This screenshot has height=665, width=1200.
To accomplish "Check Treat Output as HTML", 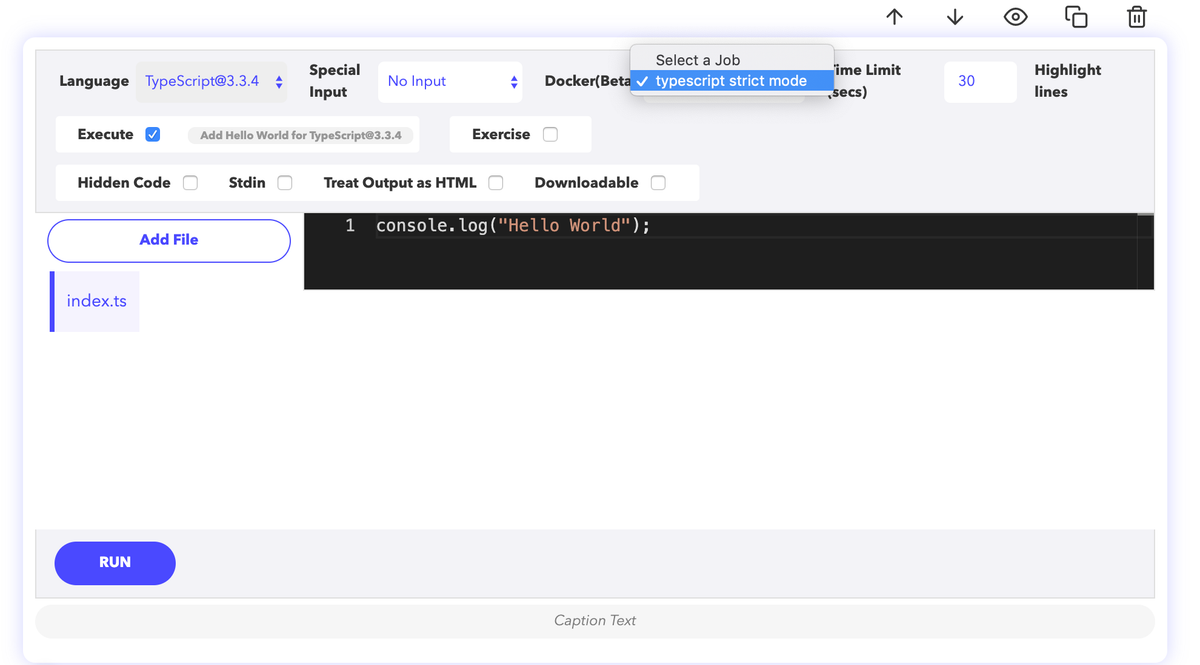I will [x=496, y=183].
